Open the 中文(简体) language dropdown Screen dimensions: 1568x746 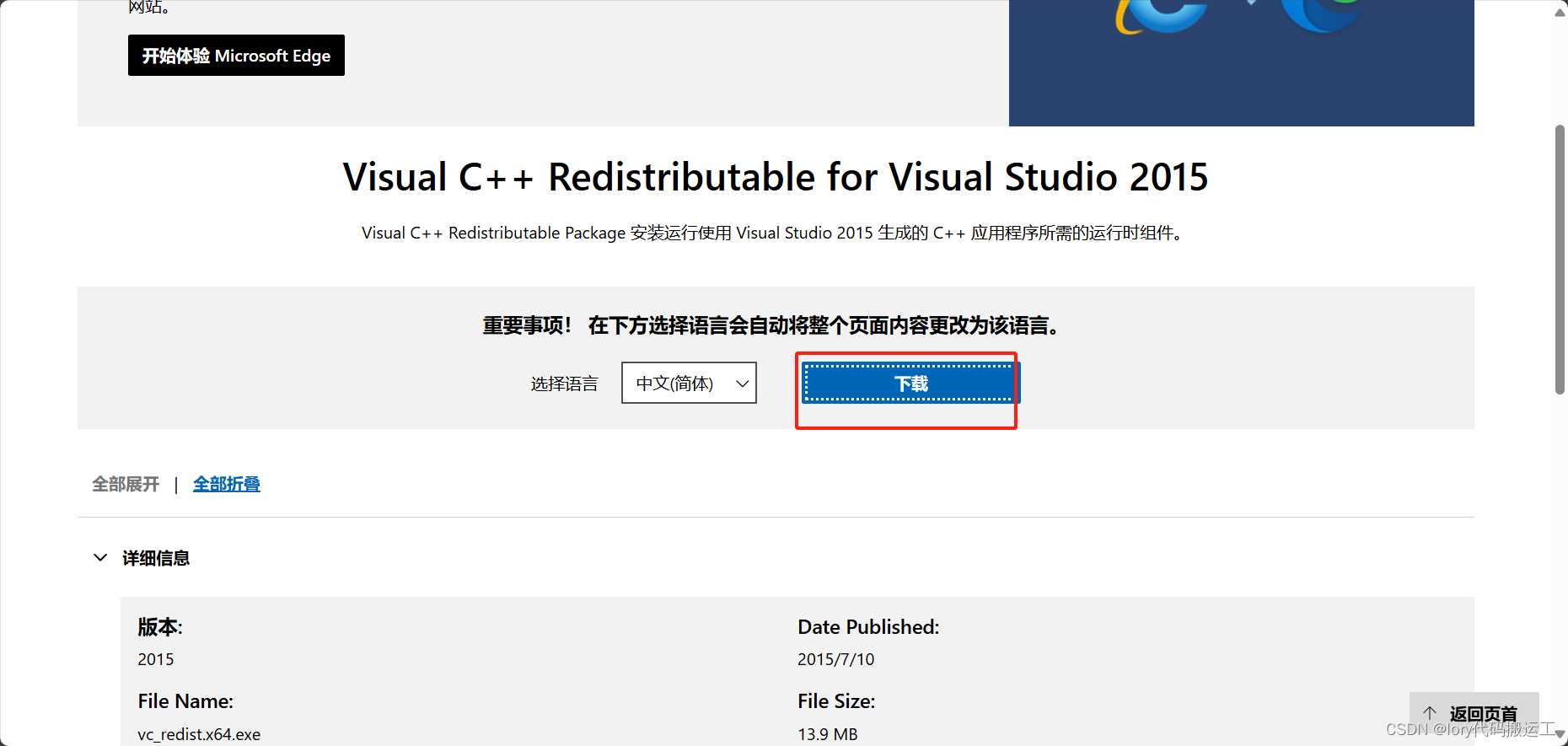coord(689,384)
